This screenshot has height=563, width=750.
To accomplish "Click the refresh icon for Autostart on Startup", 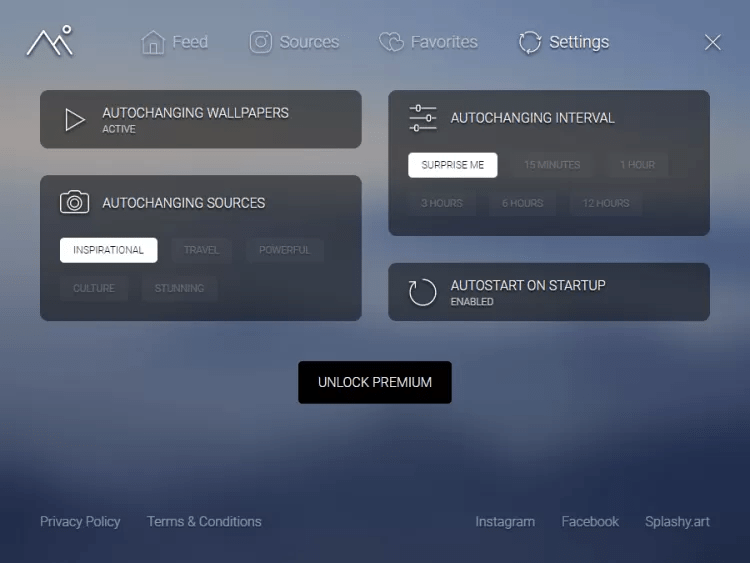I will [423, 292].
